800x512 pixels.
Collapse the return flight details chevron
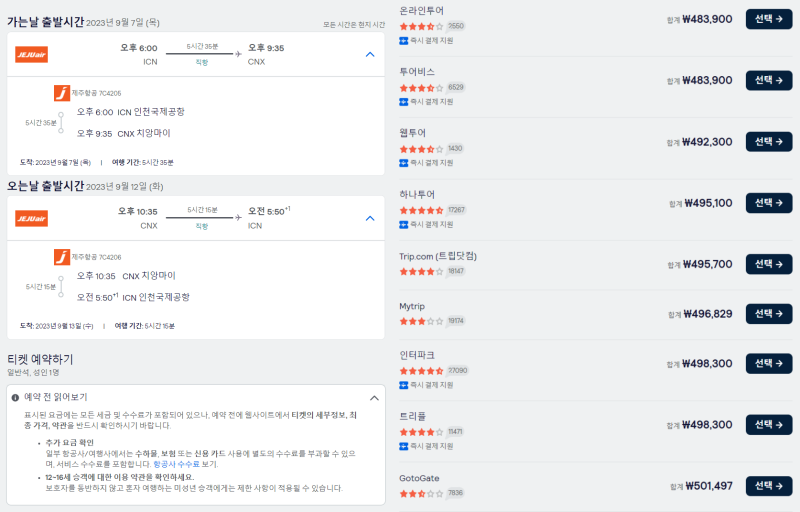coord(370,218)
